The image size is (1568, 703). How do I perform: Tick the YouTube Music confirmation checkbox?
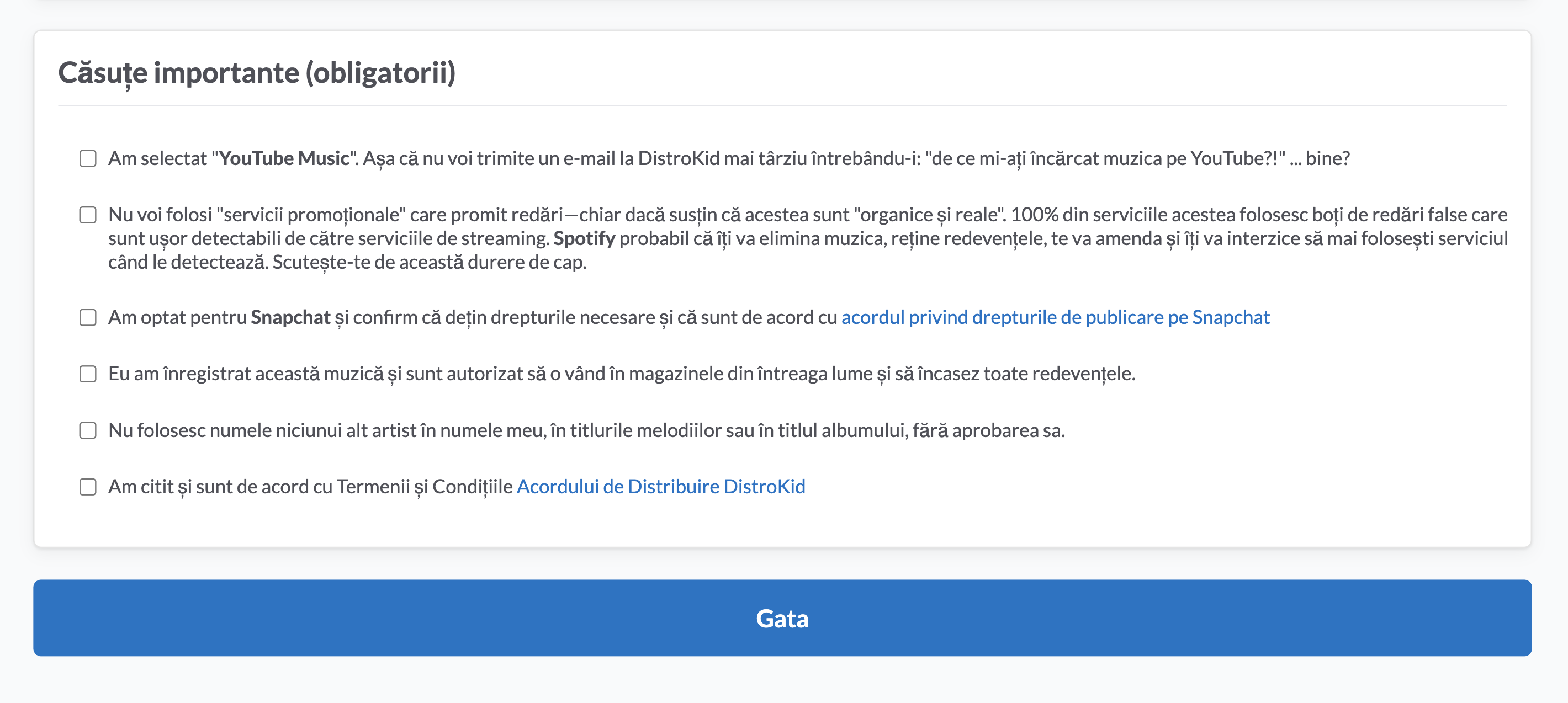(88, 159)
